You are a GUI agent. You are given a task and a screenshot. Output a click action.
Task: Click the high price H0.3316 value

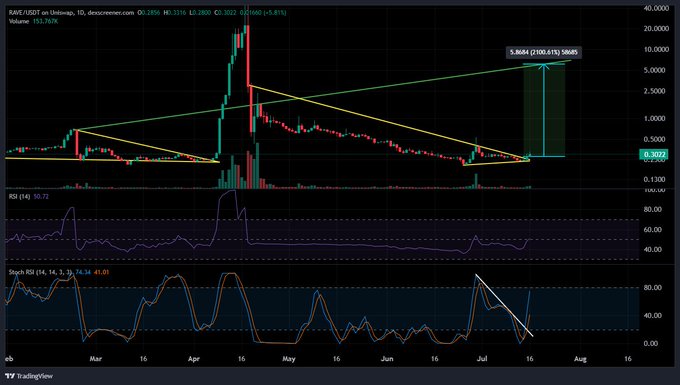[175, 13]
